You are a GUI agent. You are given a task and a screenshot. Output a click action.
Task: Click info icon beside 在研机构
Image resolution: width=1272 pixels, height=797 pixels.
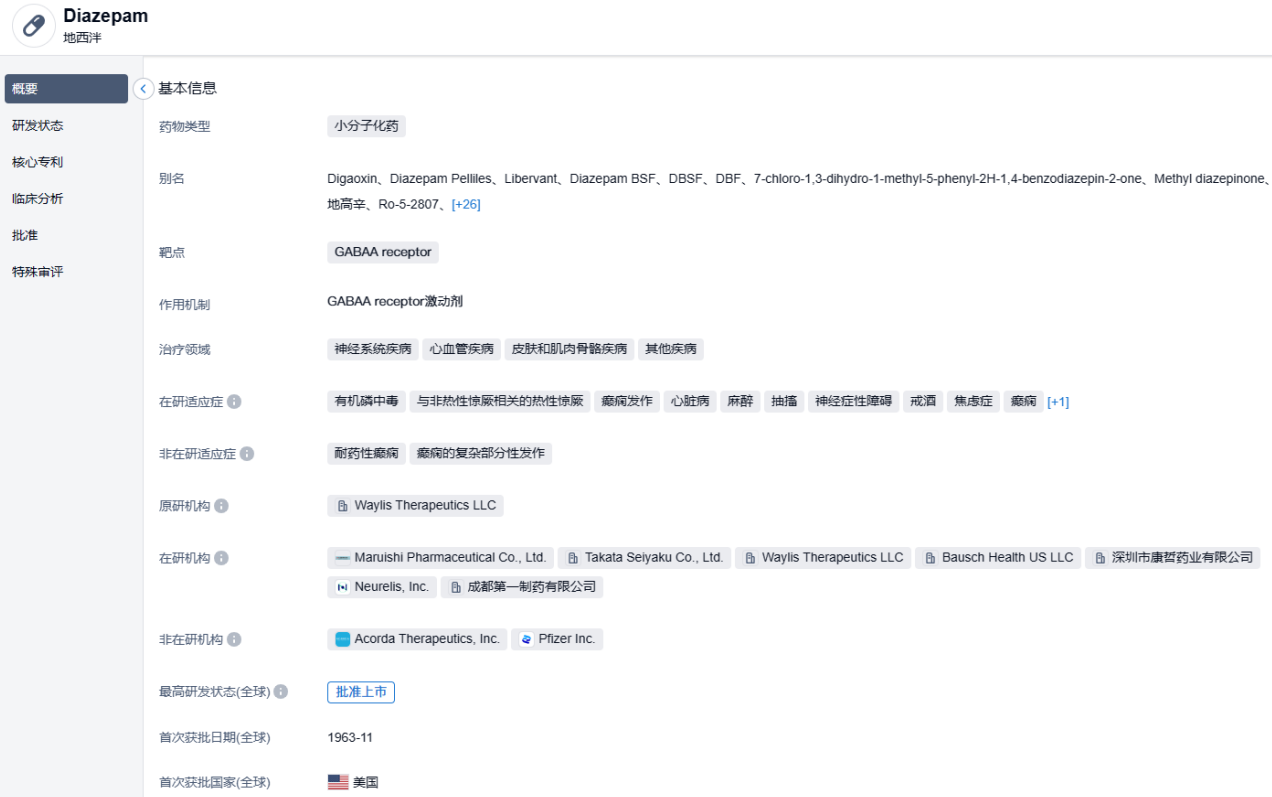[x=221, y=558]
